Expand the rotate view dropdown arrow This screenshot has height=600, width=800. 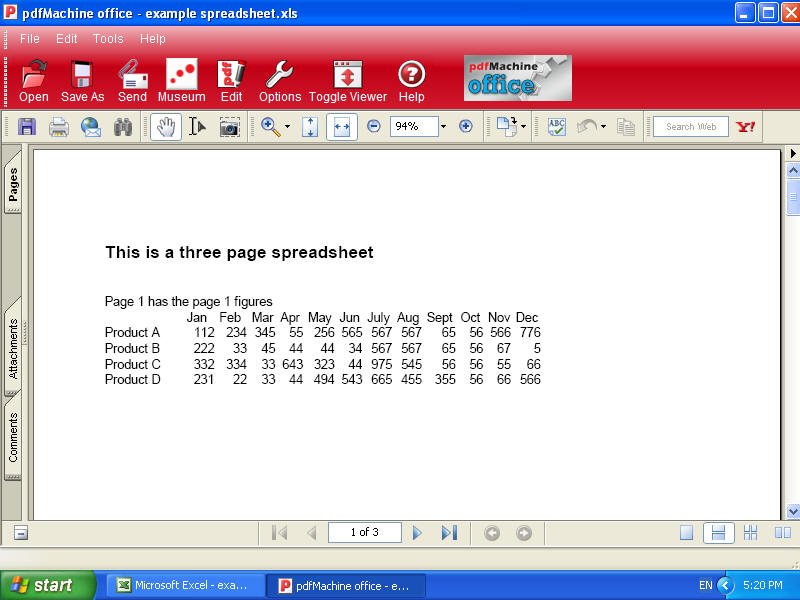(x=523, y=127)
